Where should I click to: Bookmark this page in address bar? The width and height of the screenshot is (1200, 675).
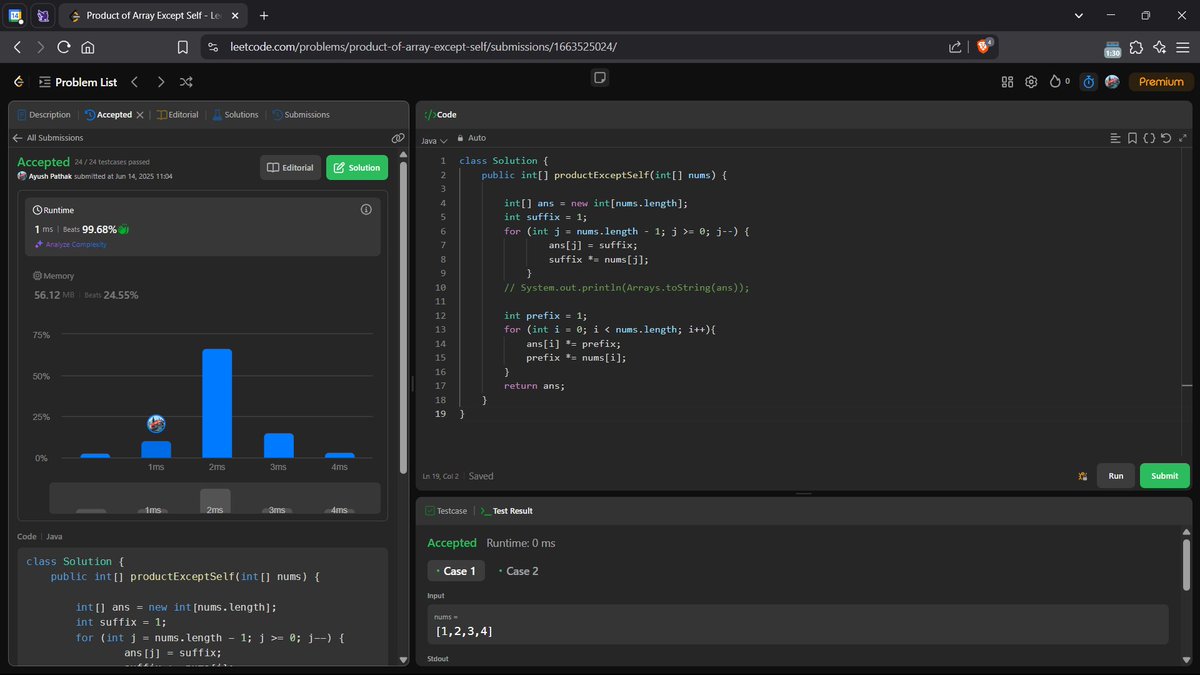point(182,47)
